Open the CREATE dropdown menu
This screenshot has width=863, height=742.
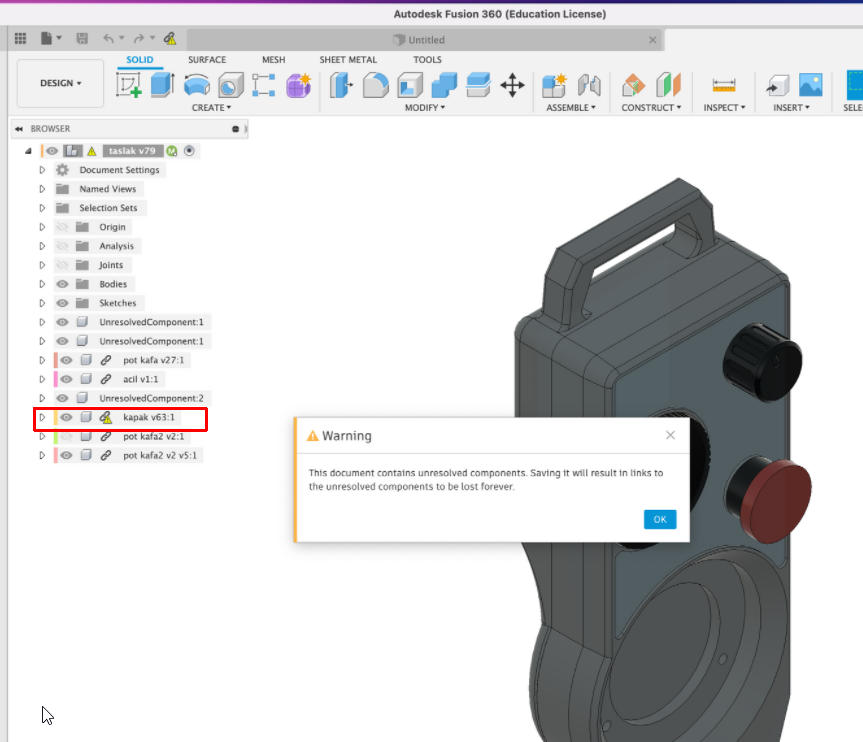[211, 108]
